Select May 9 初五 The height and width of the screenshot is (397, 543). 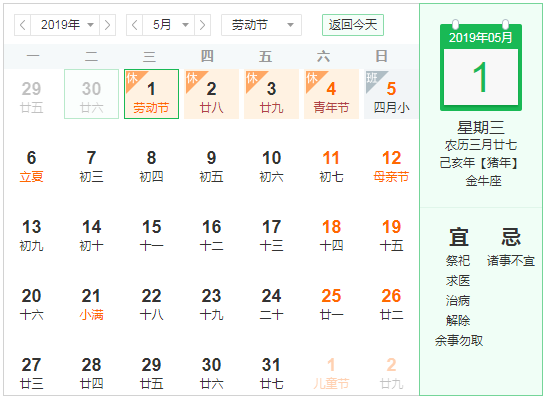pyautogui.click(x=211, y=166)
